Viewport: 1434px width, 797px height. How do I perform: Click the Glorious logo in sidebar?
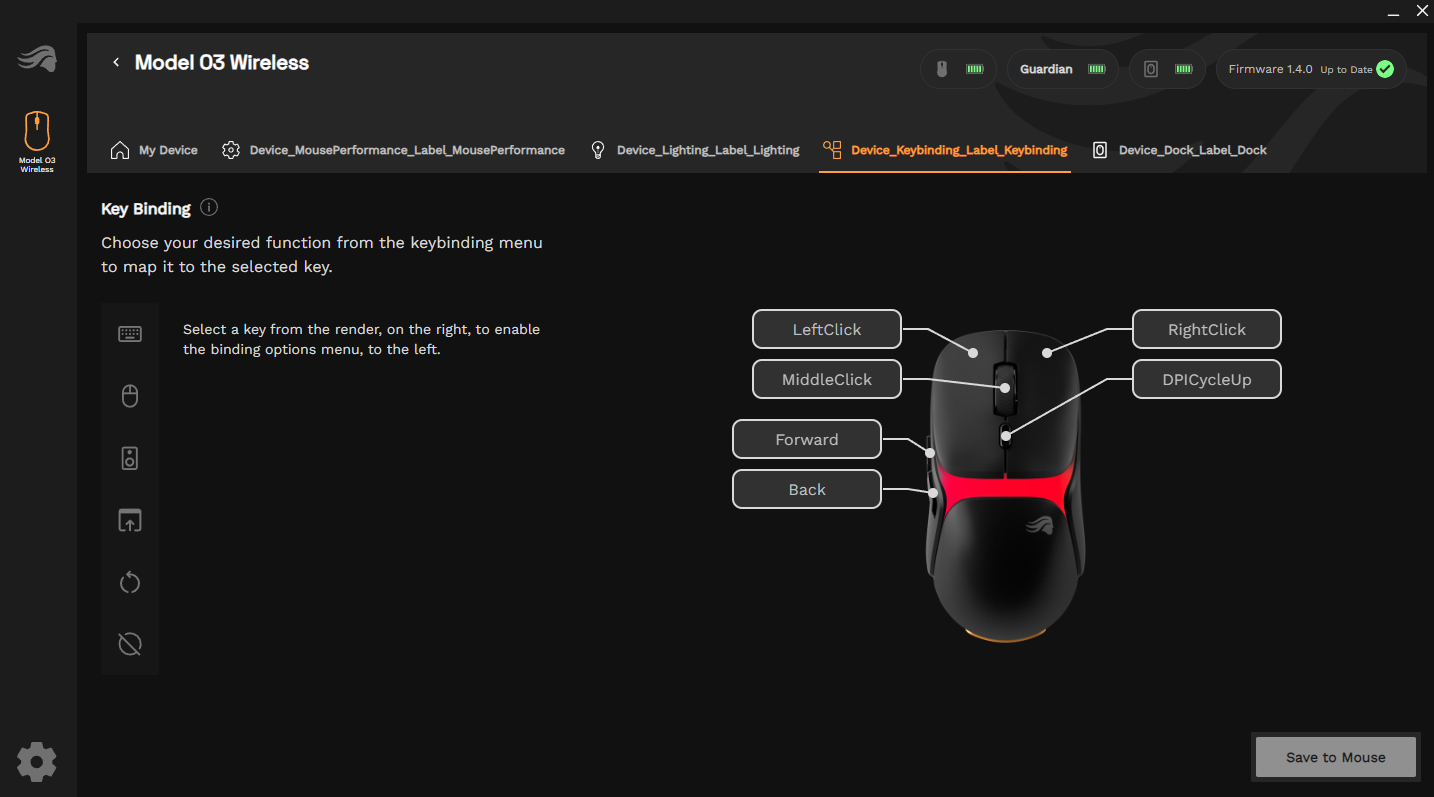(x=37, y=60)
